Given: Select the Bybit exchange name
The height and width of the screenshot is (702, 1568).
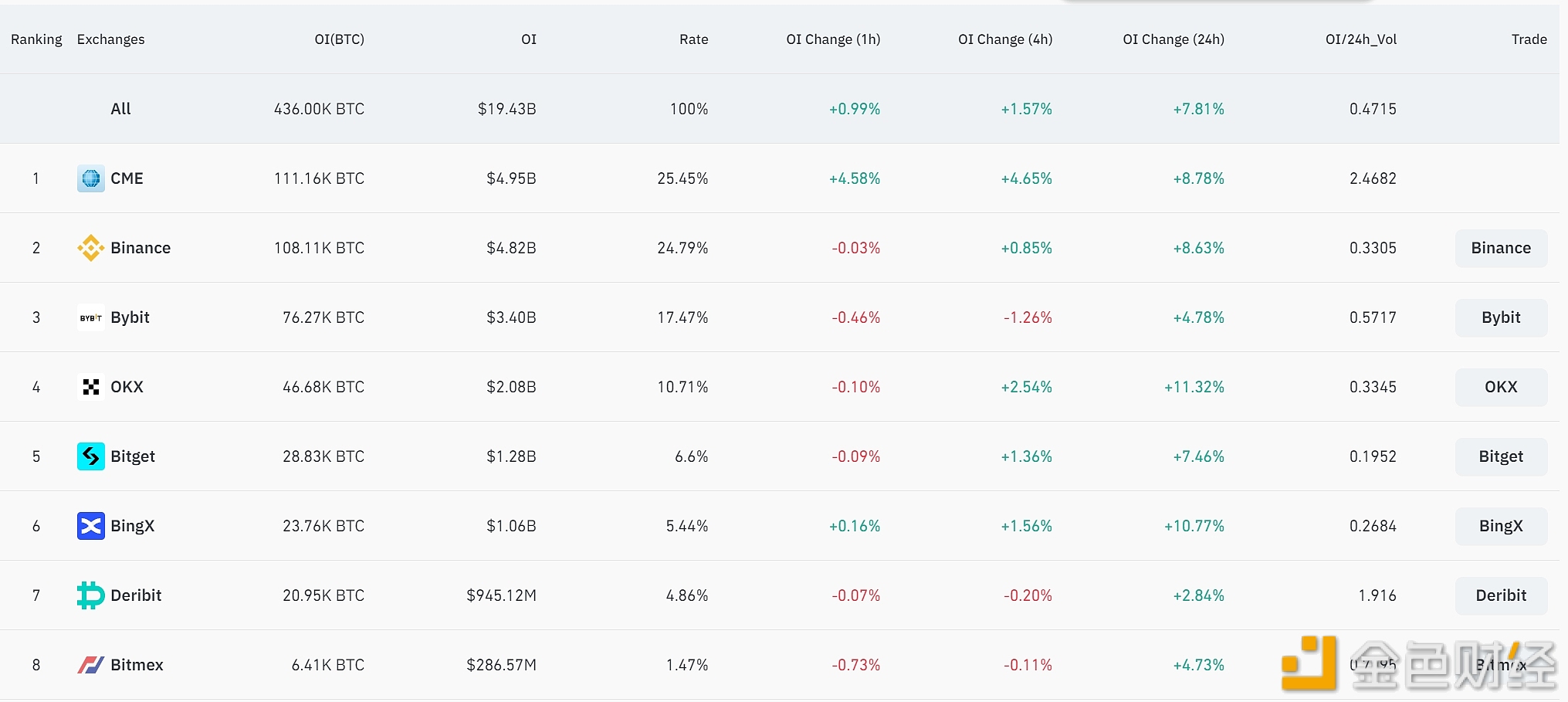Looking at the screenshot, I should pyautogui.click(x=130, y=317).
